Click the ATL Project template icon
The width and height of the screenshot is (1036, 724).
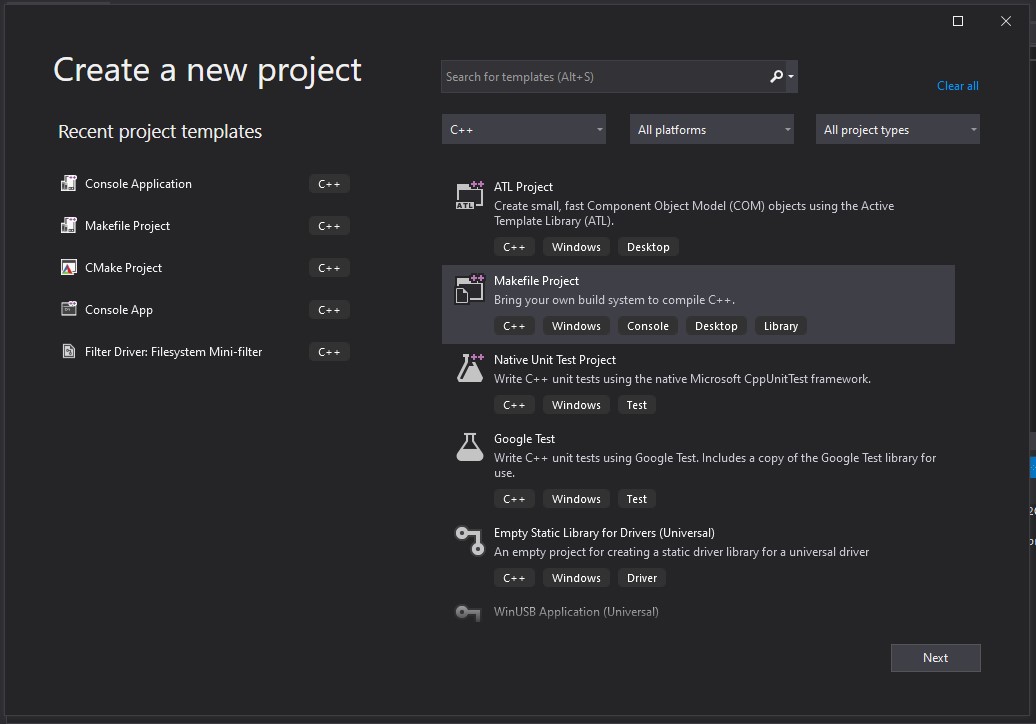(x=470, y=196)
